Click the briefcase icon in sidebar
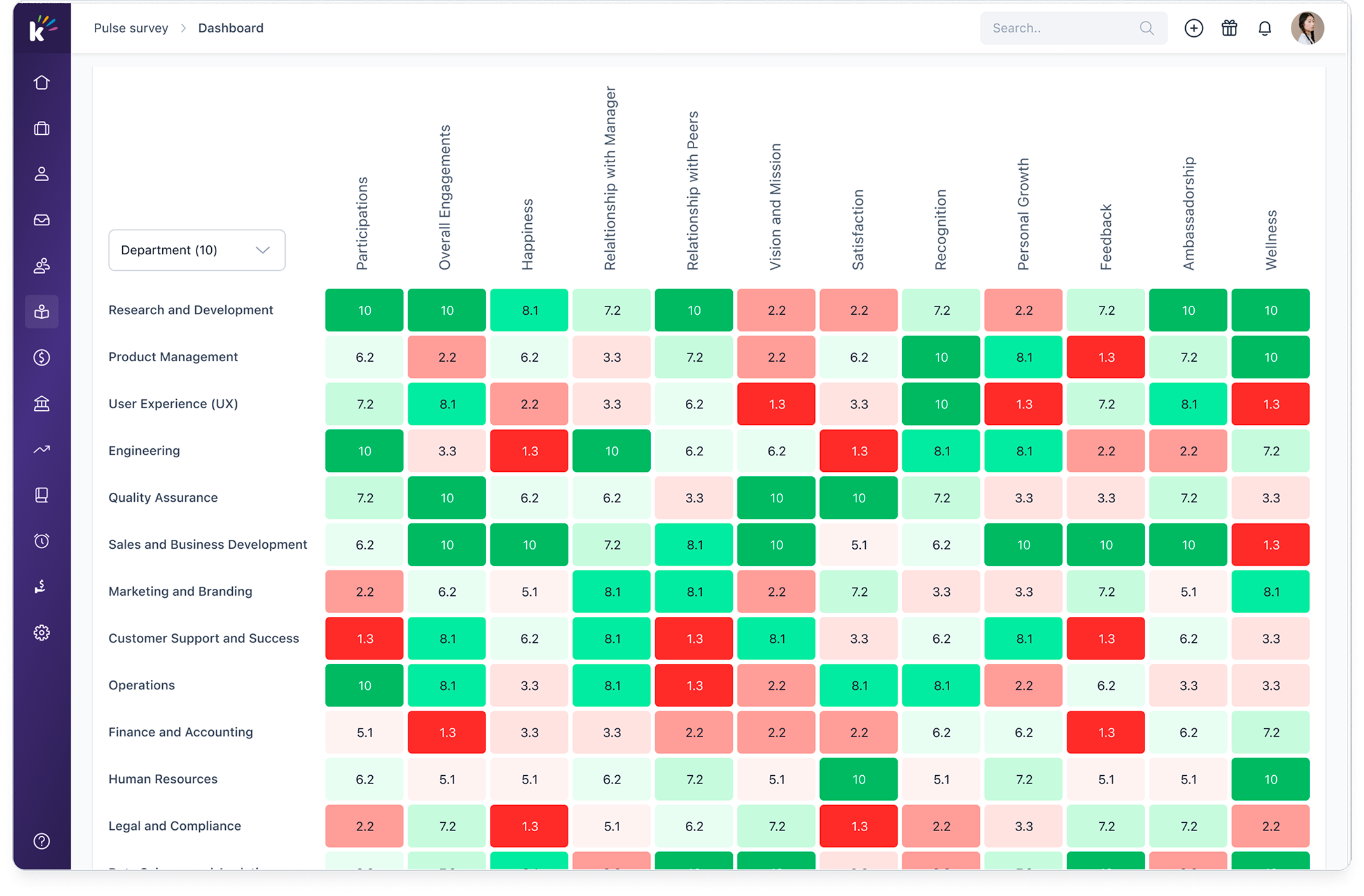The height and width of the screenshot is (896, 1364). pyautogui.click(x=41, y=128)
